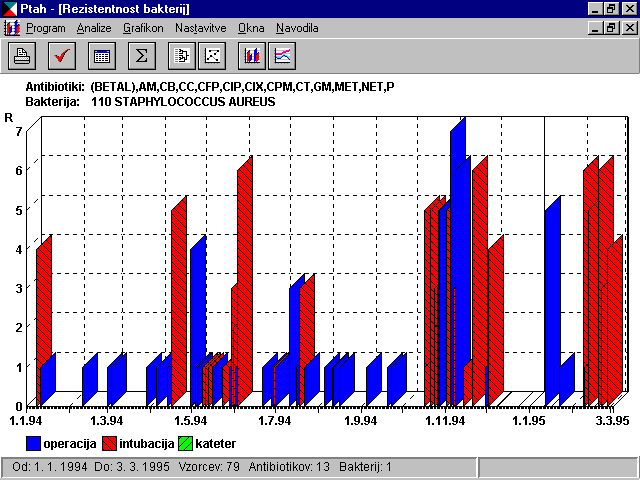Minimize the Ptah application window
Viewport: 640px width, 480px height.
(x=596, y=9)
